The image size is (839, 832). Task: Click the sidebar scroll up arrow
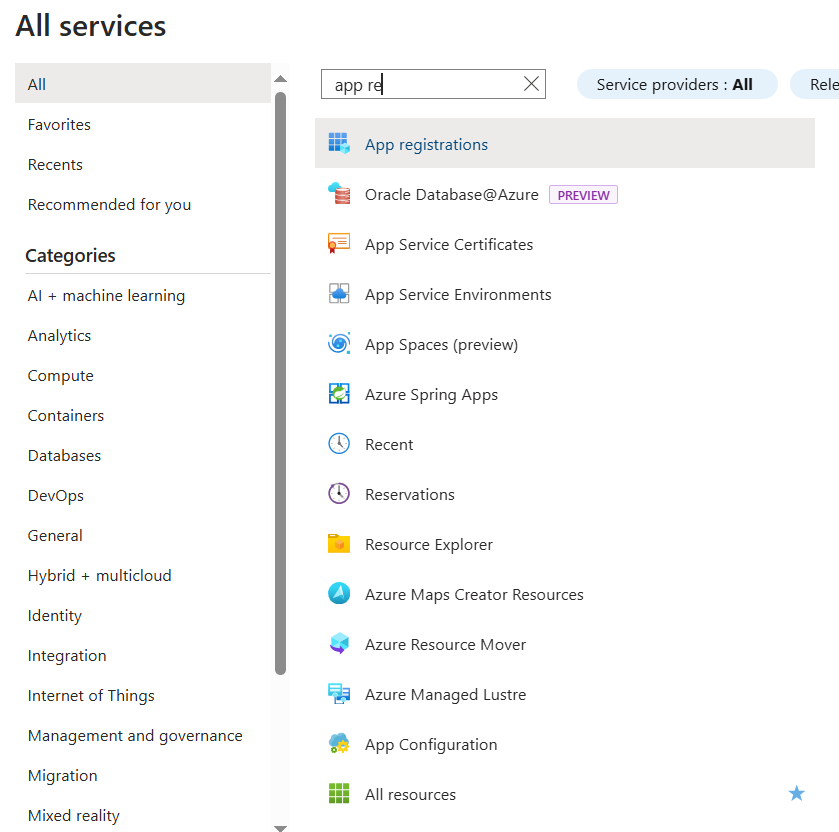pos(280,79)
